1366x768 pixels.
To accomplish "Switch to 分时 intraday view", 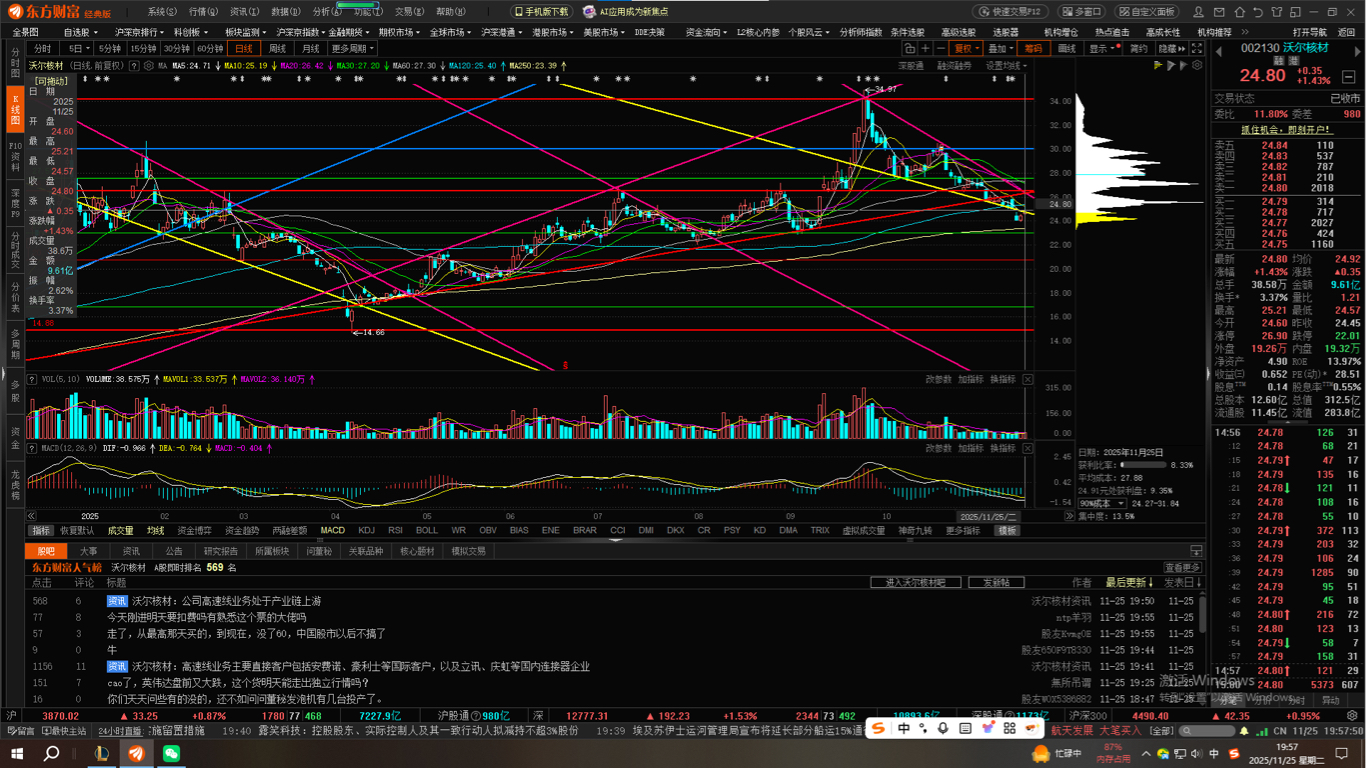I will pyautogui.click(x=42, y=48).
